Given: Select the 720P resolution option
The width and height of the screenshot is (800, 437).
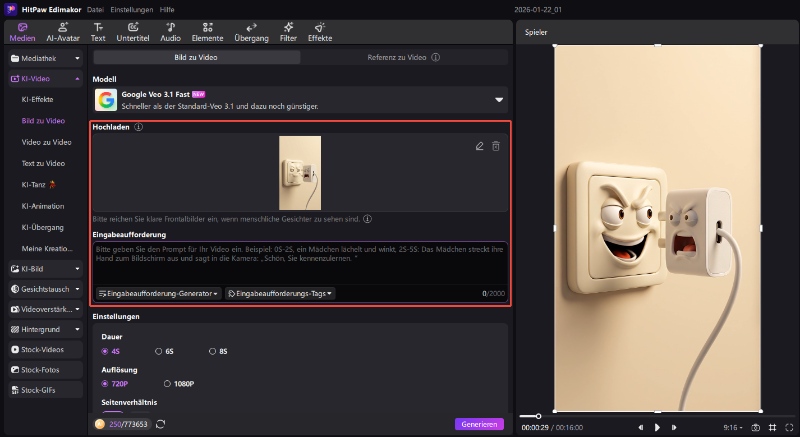Looking at the screenshot, I should [x=115, y=384].
